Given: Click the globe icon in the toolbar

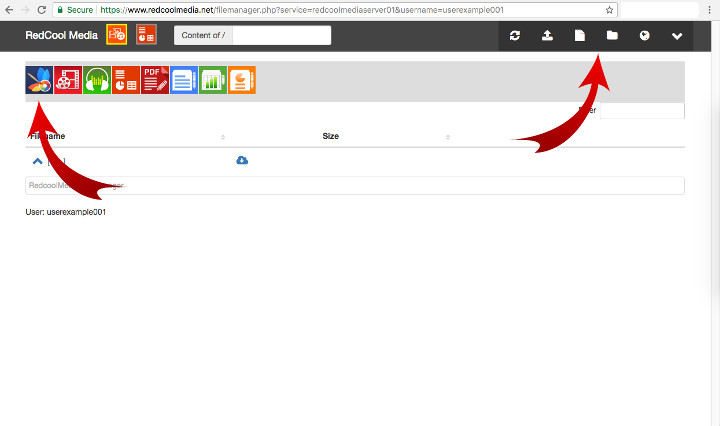Looking at the screenshot, I should click(x=645, y=36).
